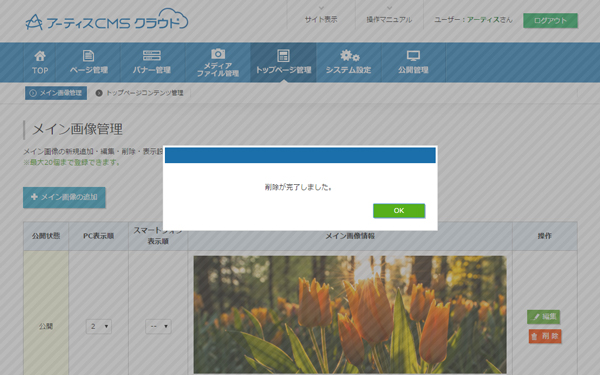
Task: Click the アーティス user name link
Action: click(x=483, y=20)
